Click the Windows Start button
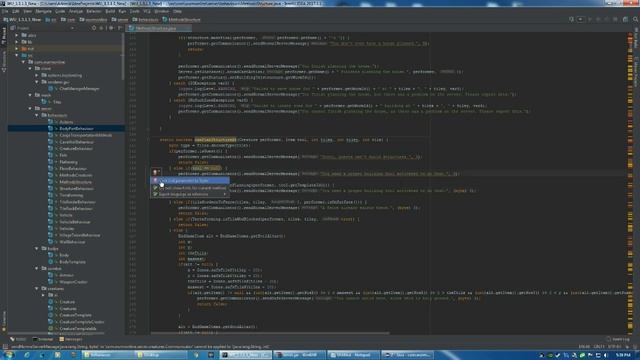The height and width of the screenshot is (360, 640). coord(8,355)
